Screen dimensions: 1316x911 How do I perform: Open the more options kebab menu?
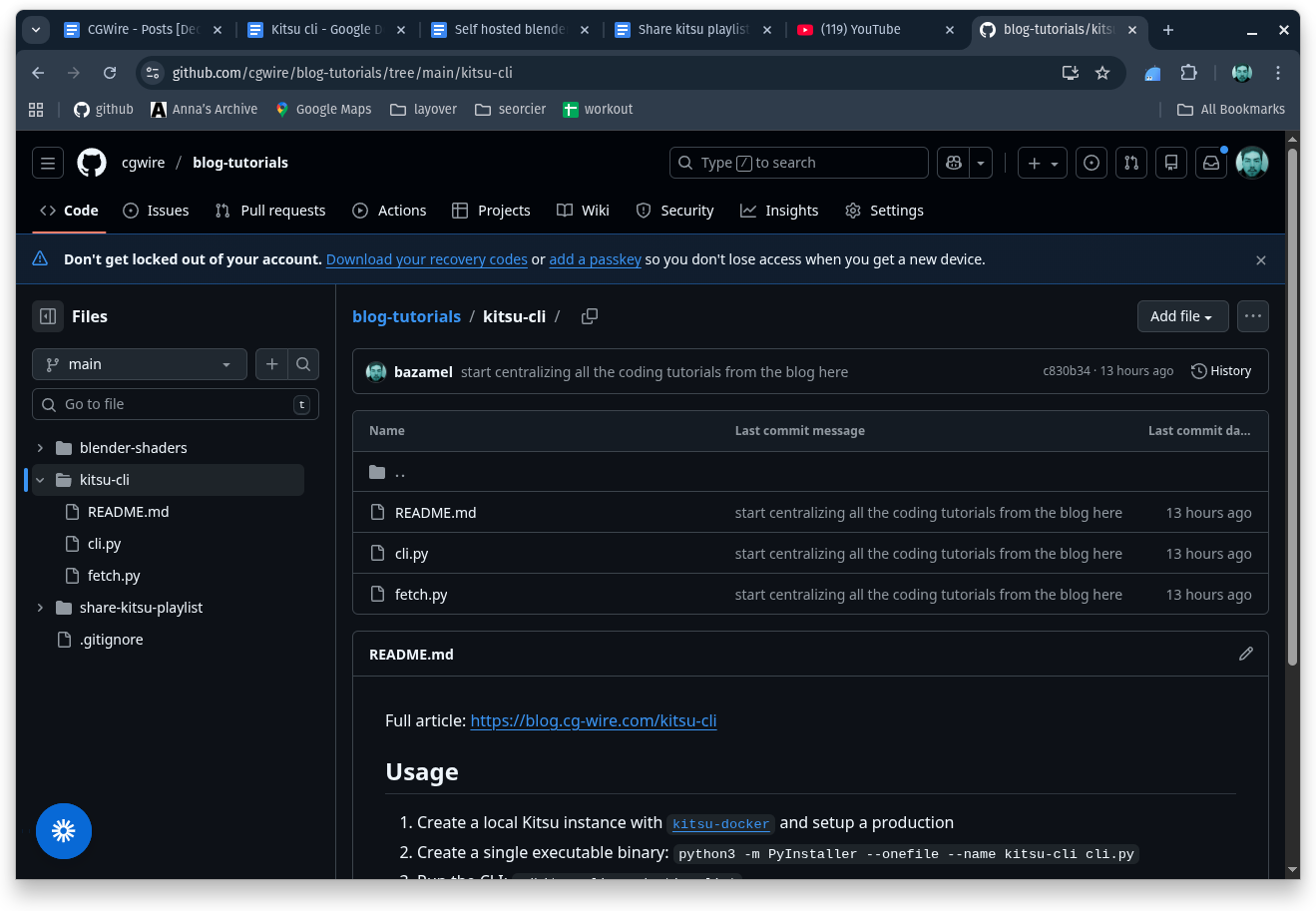pyautogui.click(x=1252, y=315)
